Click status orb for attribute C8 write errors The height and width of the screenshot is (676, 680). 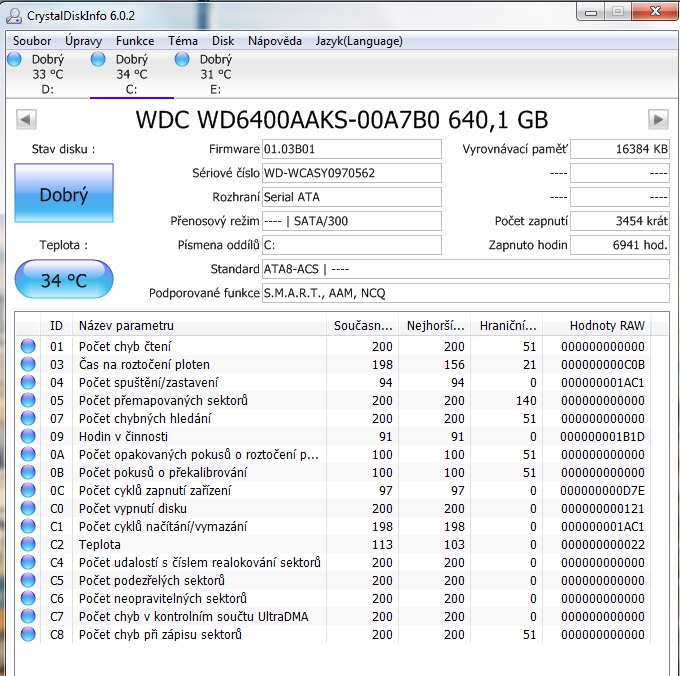pyautogui.click(x=28, y=634)
